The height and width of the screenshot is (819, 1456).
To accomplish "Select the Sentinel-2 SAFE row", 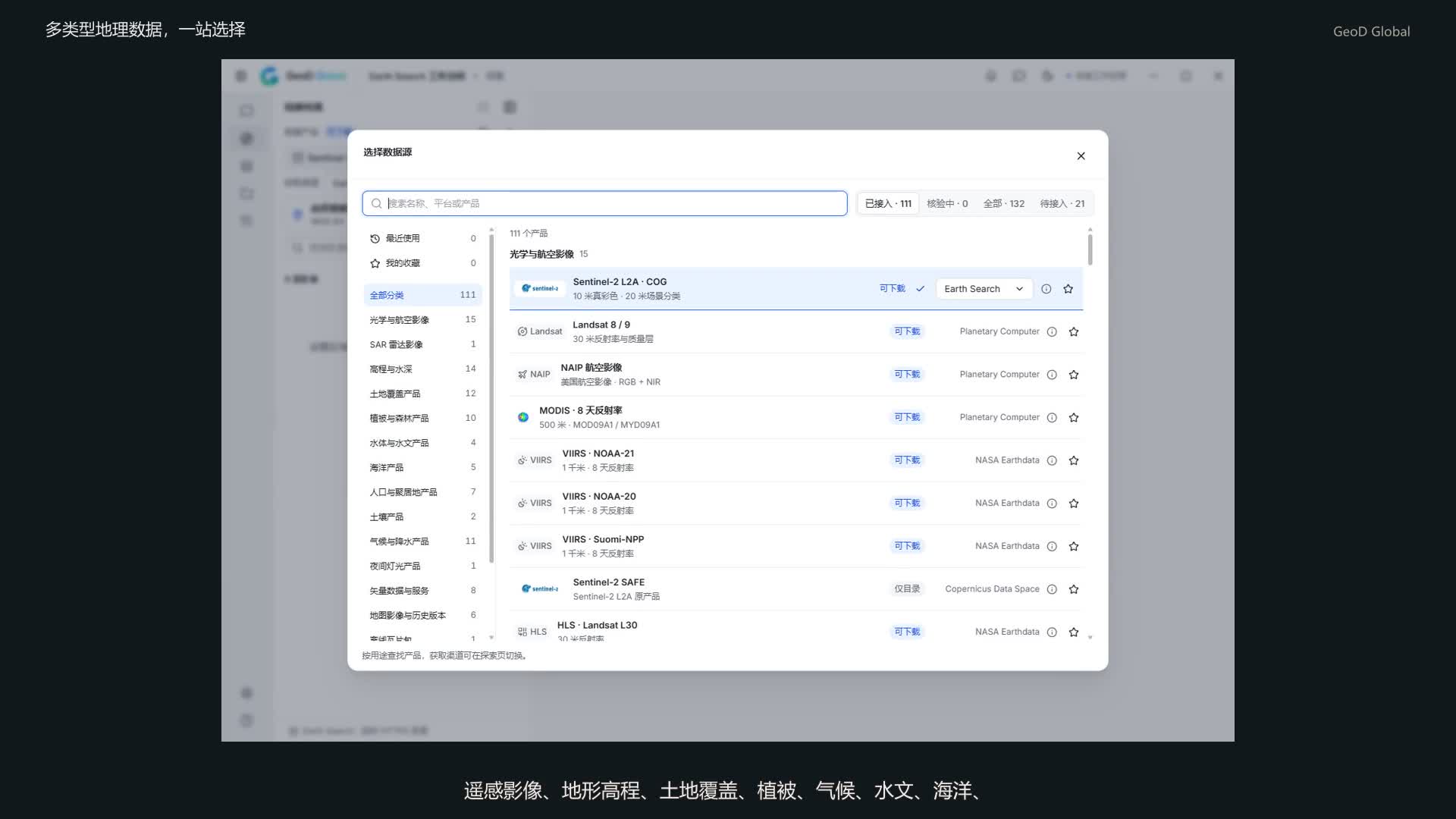I will pyautogui.click(x=796, y=589).
